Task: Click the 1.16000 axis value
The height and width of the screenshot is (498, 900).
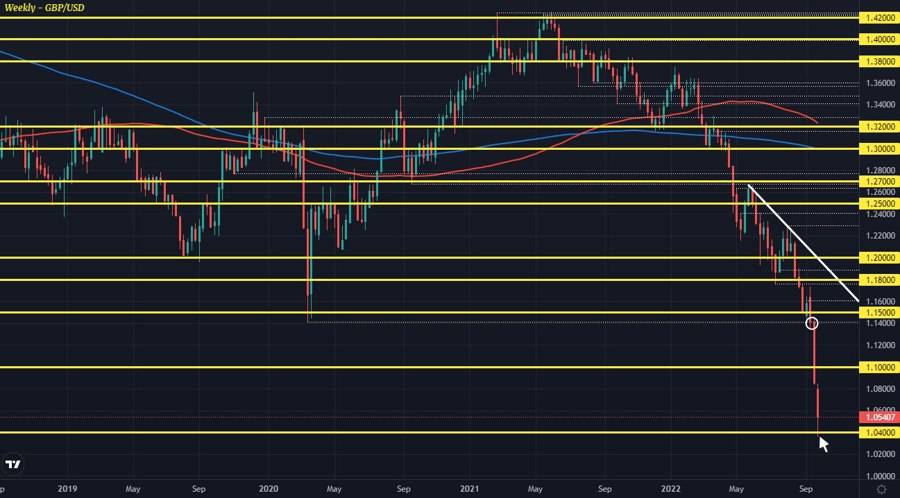Action: click(x=879, y=302)
